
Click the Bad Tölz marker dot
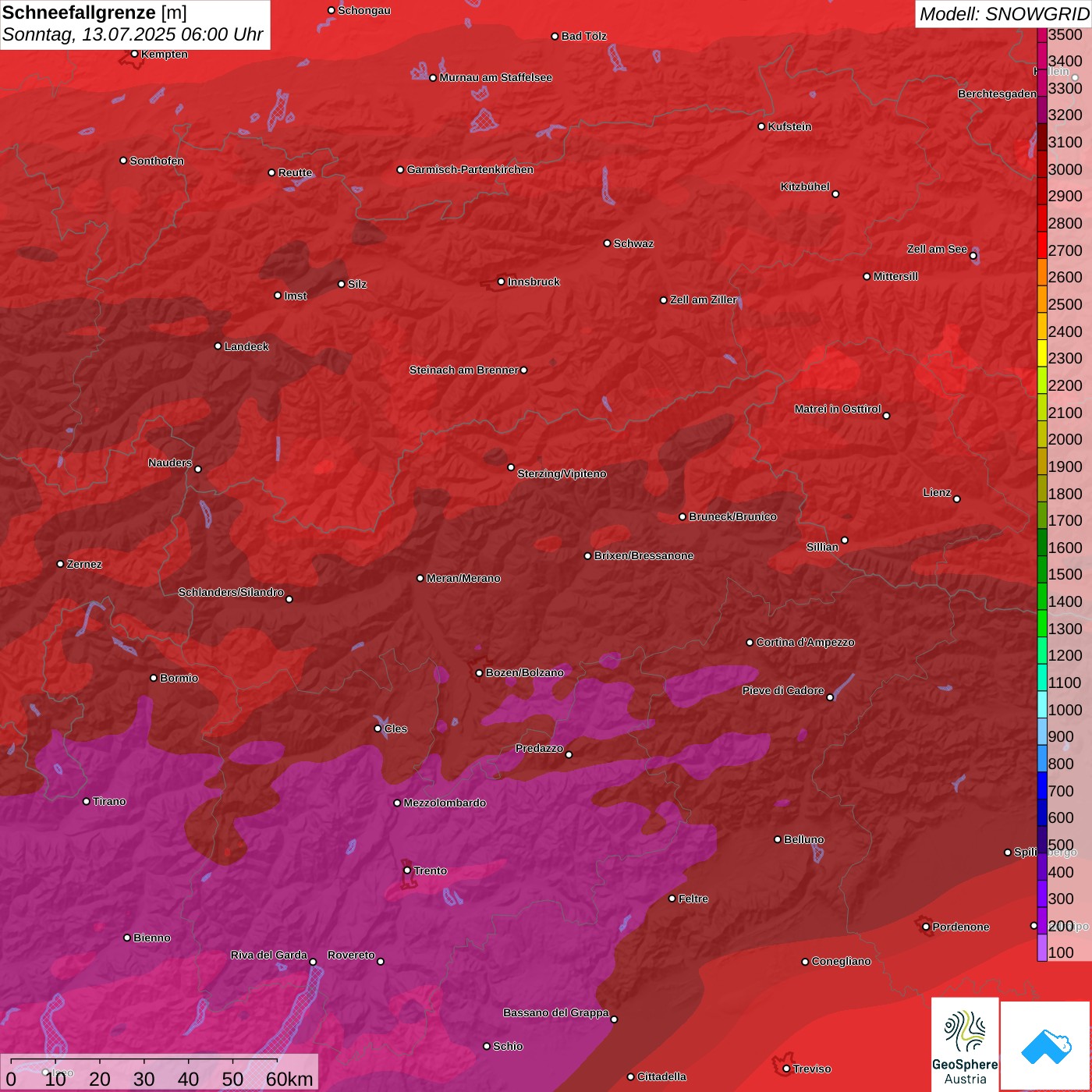point(555,37)
